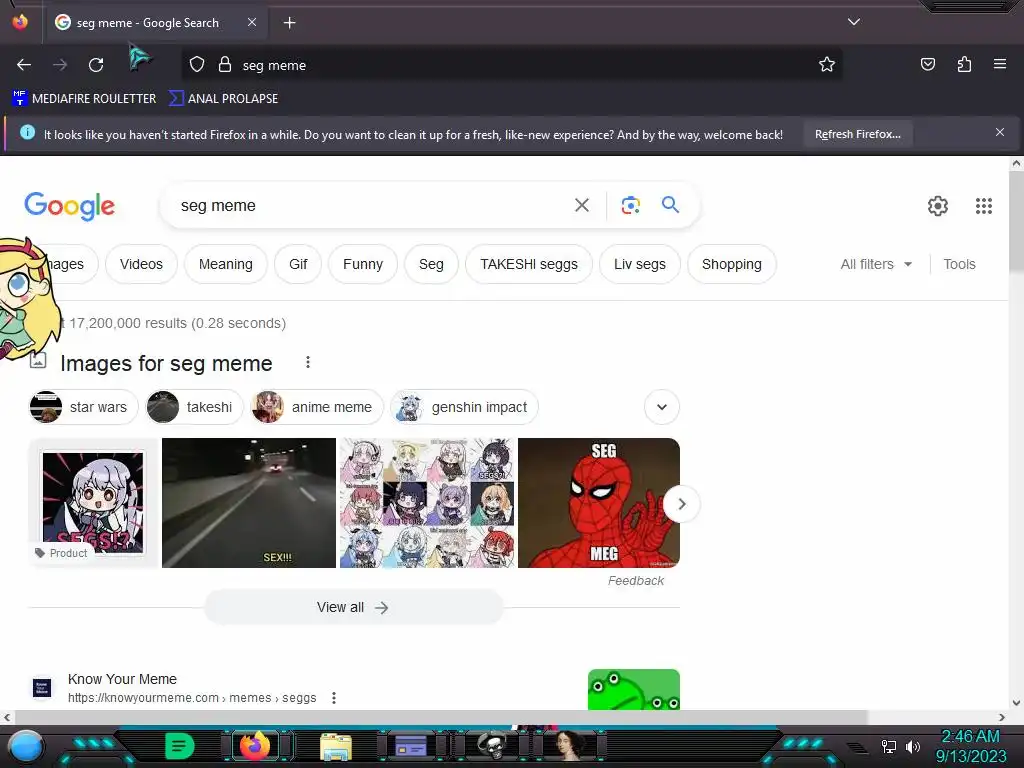This screenshot has width=1024, height=768.
Task: Select the Liv segs filter chip
Action: point(639,264)
